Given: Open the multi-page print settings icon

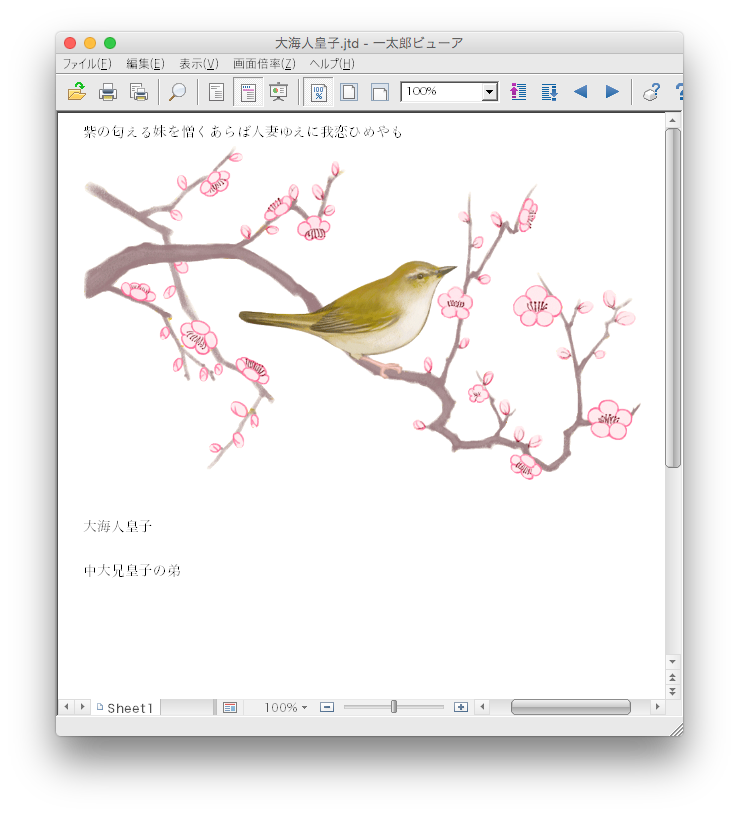Looking at the screenshot, I should coord(139,92).
